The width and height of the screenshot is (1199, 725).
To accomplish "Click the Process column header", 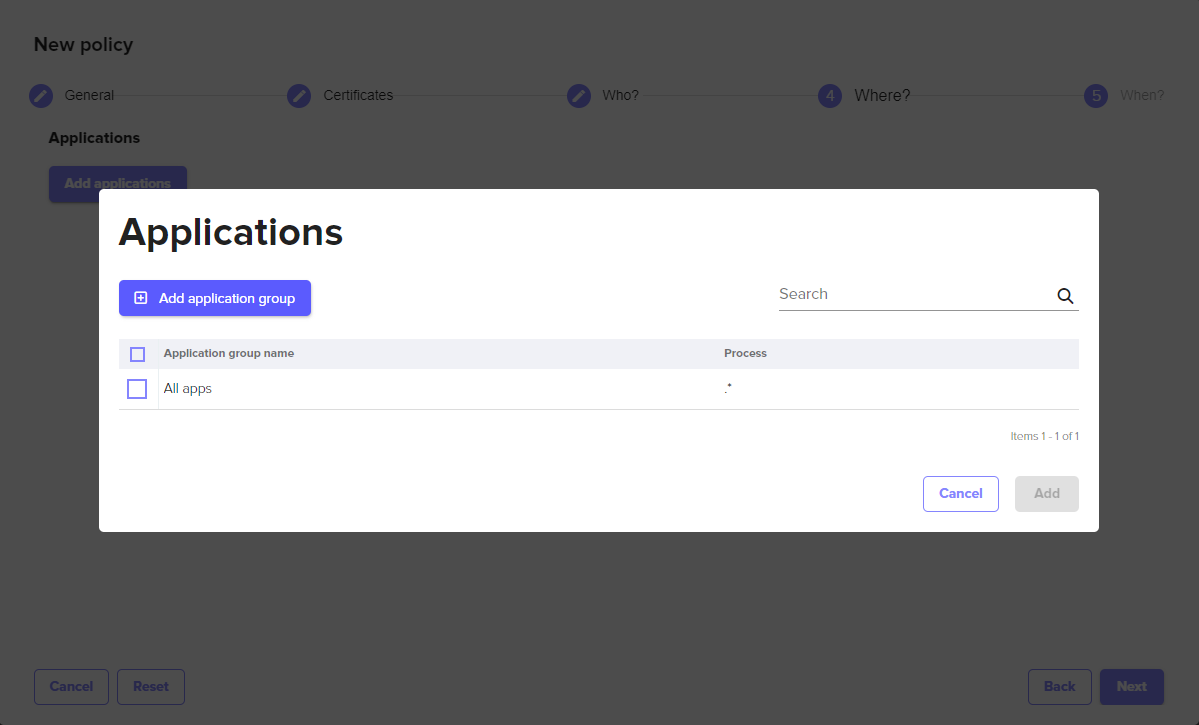I will [x=745, y=354].
